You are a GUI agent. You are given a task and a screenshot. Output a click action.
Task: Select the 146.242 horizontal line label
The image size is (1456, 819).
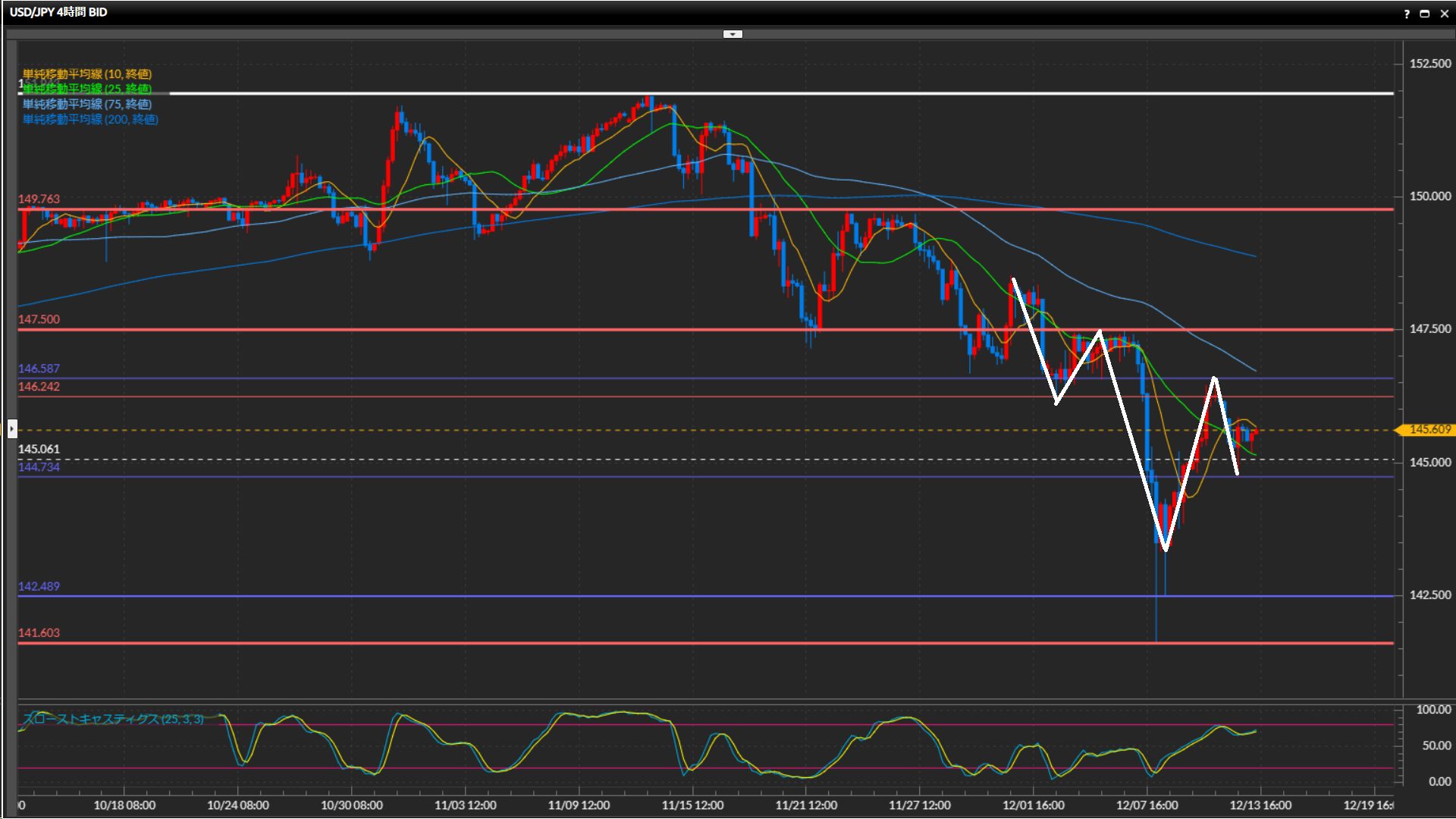(x=39, y=387)
